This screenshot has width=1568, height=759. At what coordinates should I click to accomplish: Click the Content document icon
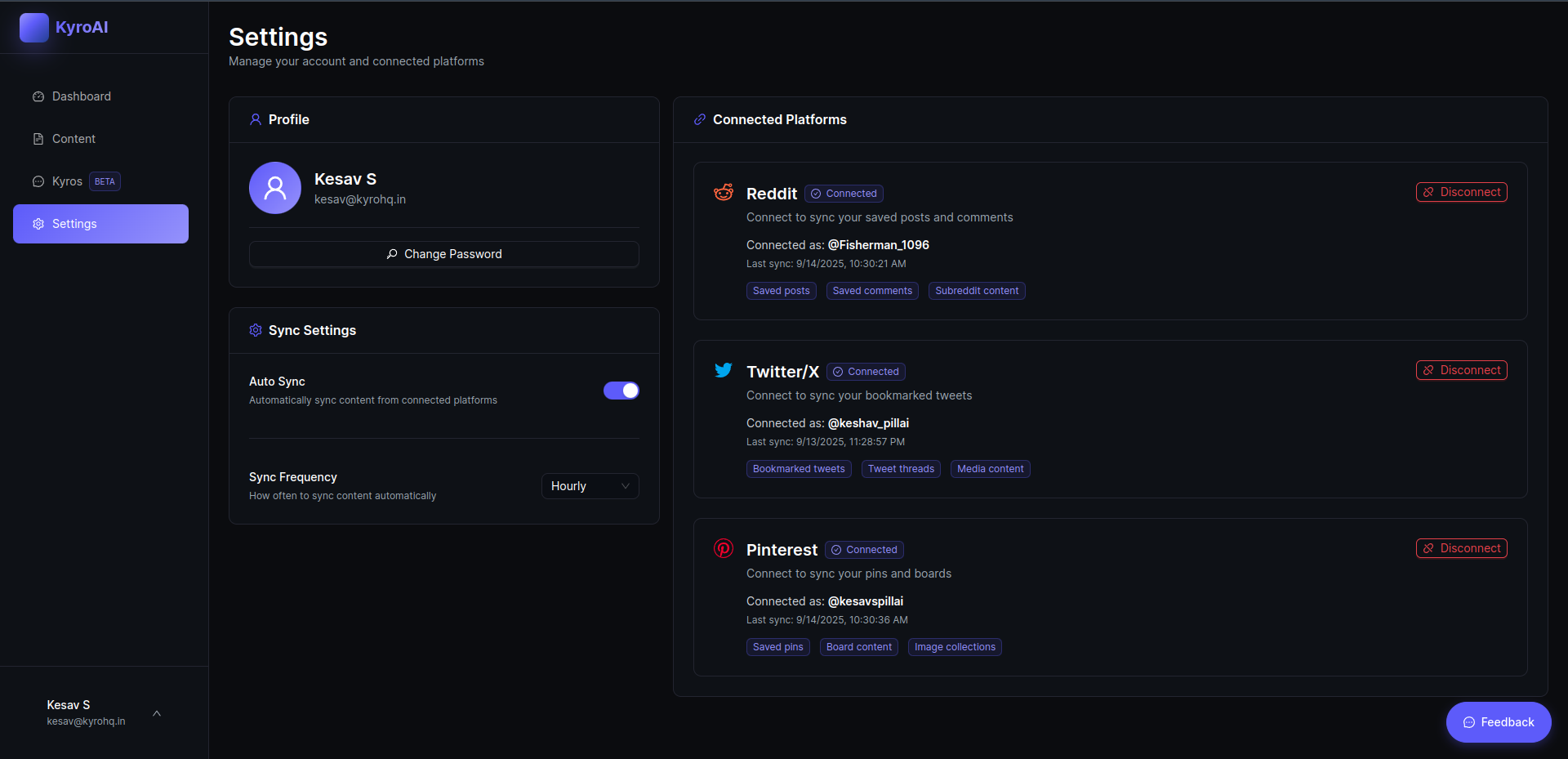click(x=38, y=138)
